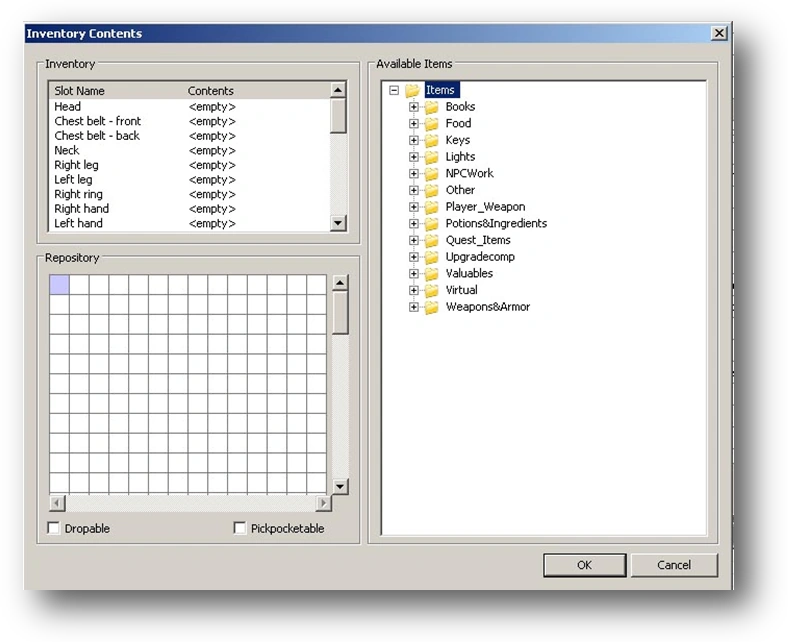Click the Valuables folder icon
This screenshot has height=642, width=788.
[431, 273]
